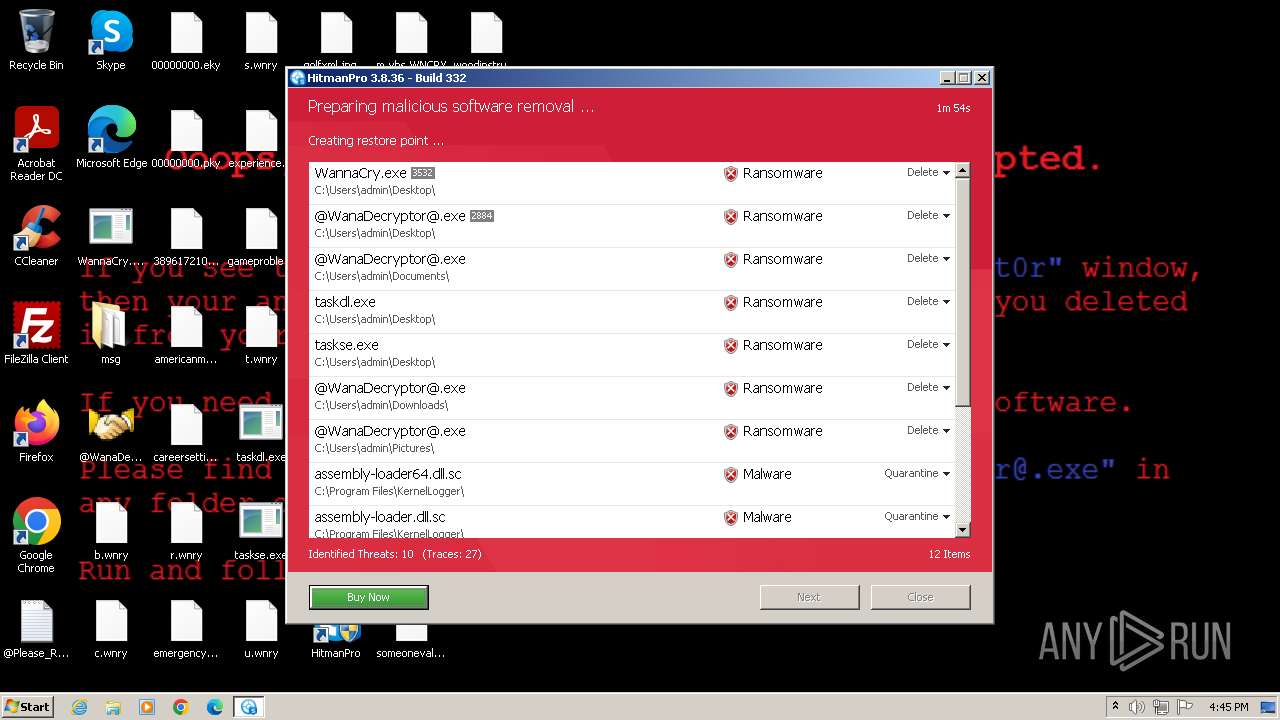The width and height of the screenshot is (1280, 720).
Task: Click the volume speaker icon in system tray
Action: pos(1137,707)
